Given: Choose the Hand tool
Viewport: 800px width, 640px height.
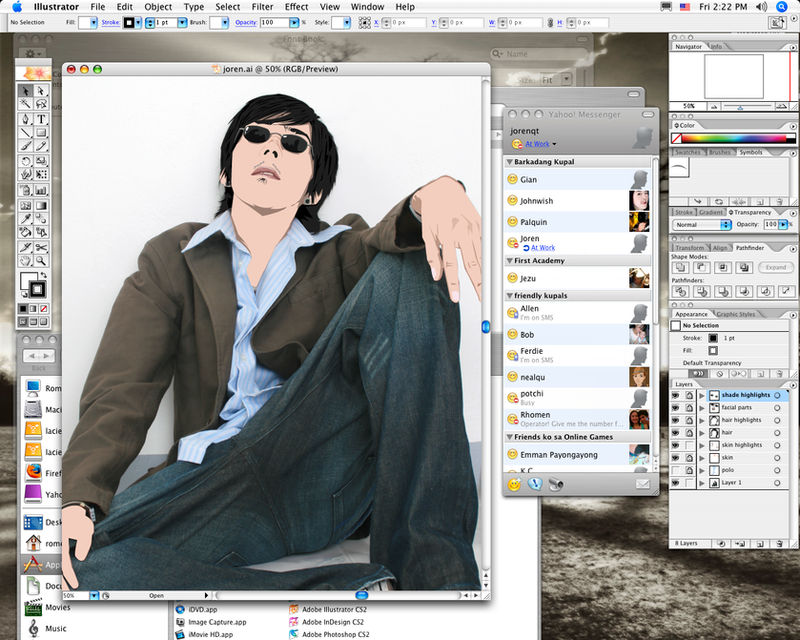Looking at the screenshot, I should (26, 261).
